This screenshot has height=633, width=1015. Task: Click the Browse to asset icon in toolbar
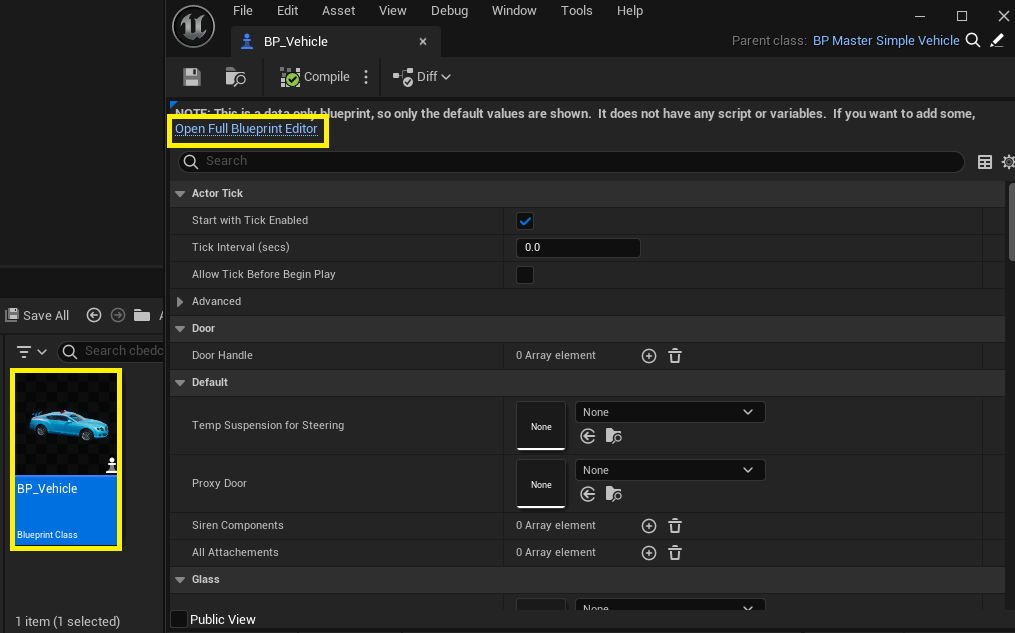tap(236, 77)
